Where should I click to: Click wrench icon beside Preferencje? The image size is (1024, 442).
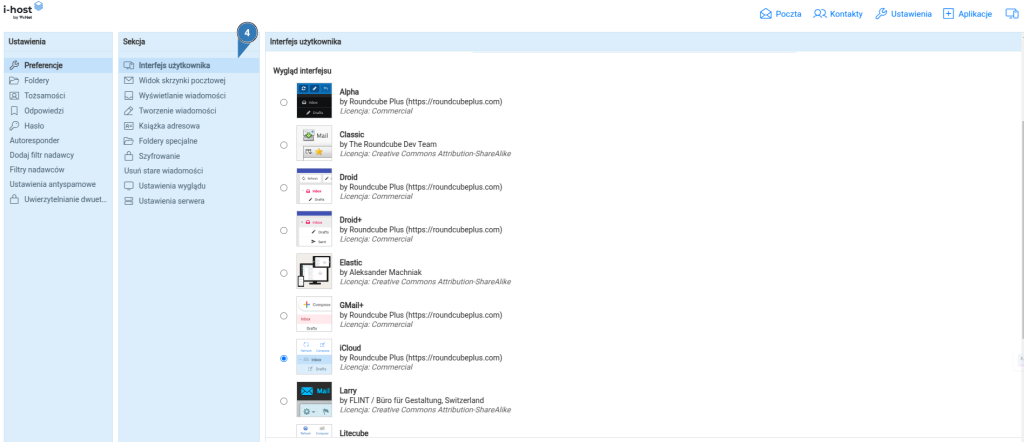point(14,65)
